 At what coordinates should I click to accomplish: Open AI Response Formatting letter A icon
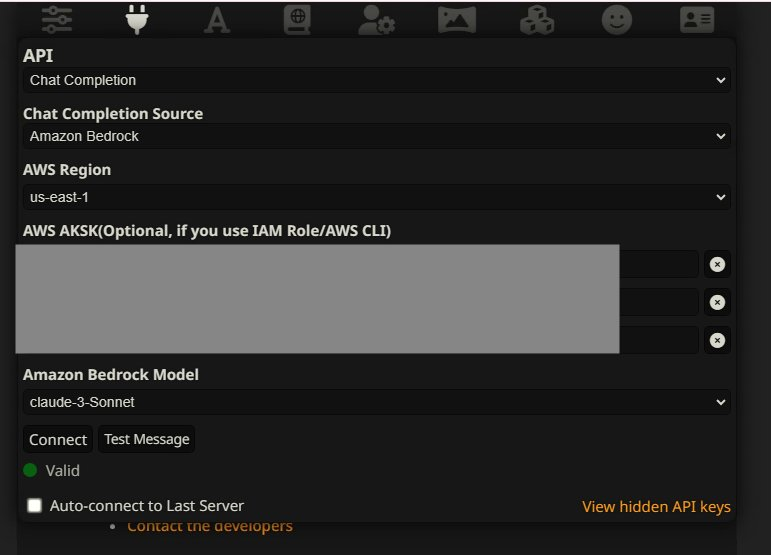pos(217,21)
